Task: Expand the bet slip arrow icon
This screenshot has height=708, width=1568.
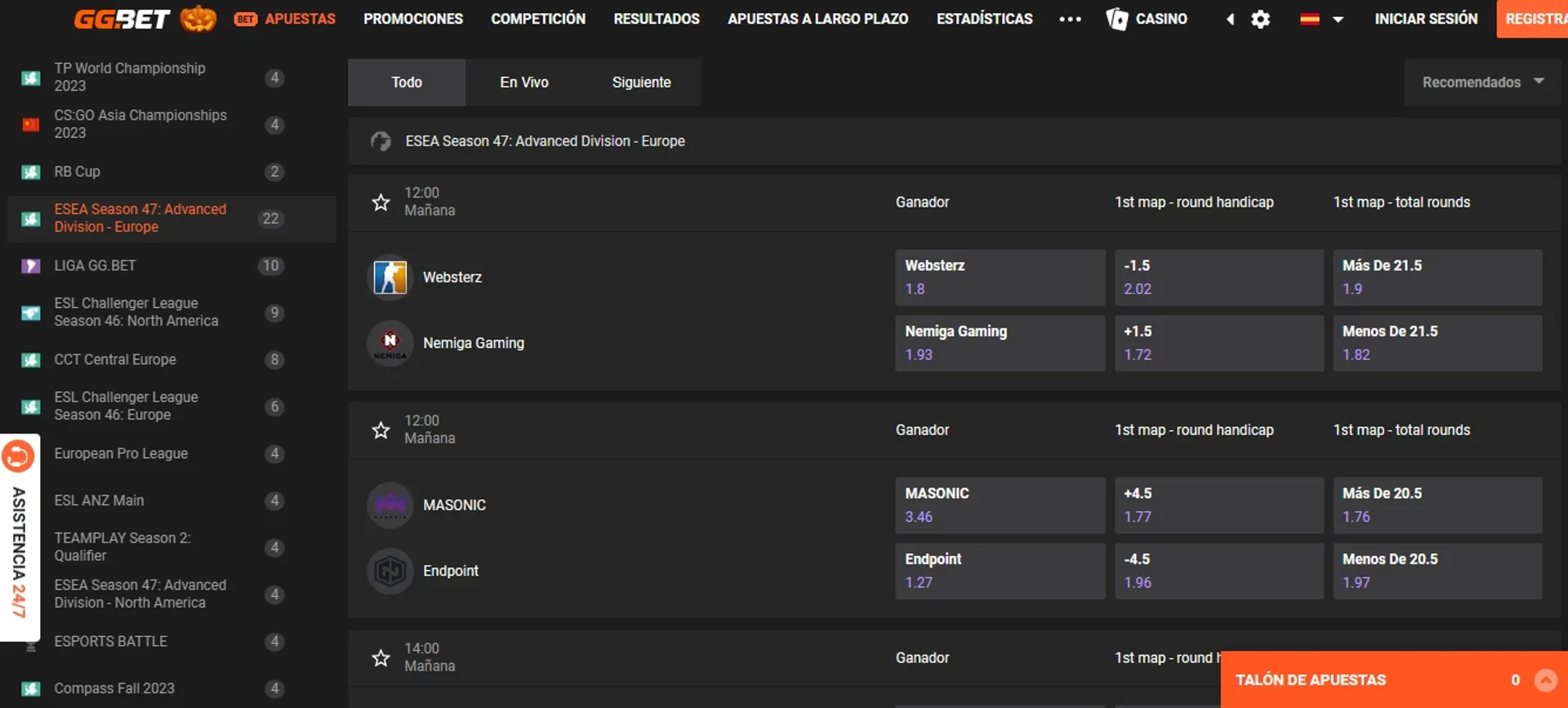Action: pyautogui.click(x=1545, y=679)
